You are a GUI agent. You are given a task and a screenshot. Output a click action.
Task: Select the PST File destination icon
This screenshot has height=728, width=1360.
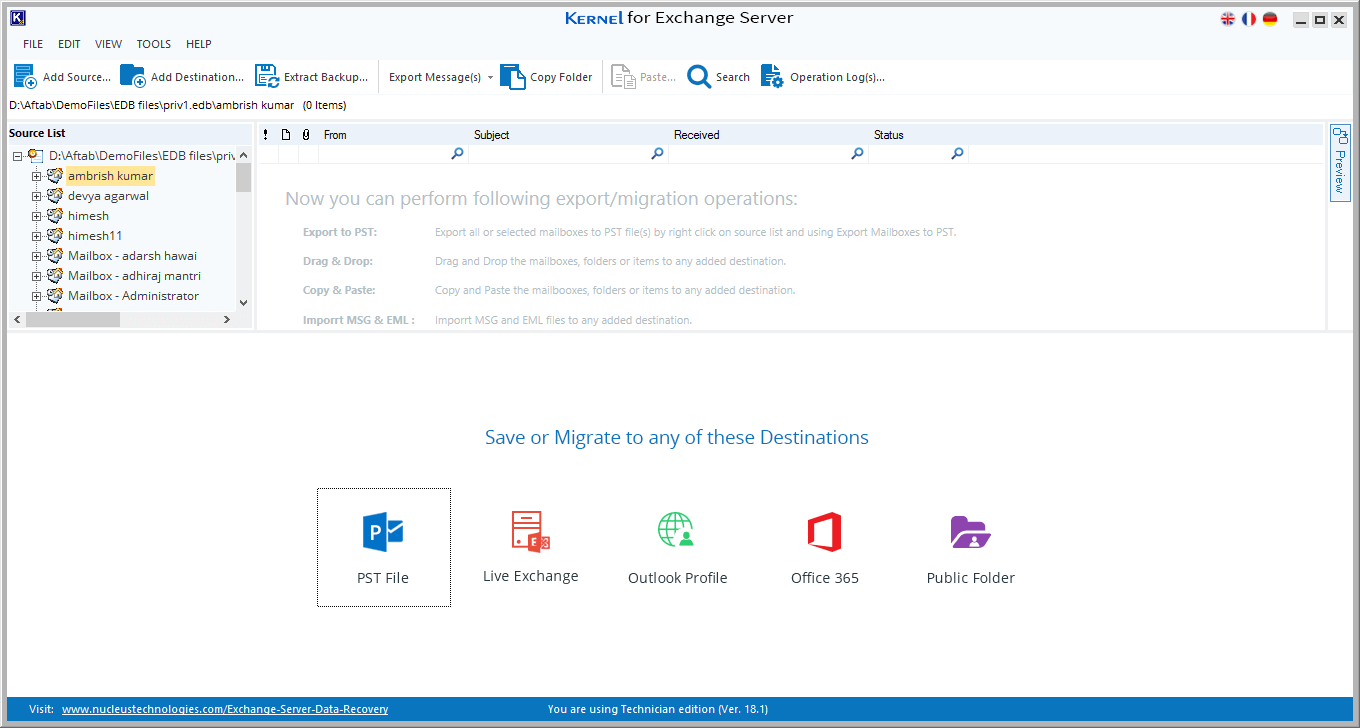click(383, 532)
